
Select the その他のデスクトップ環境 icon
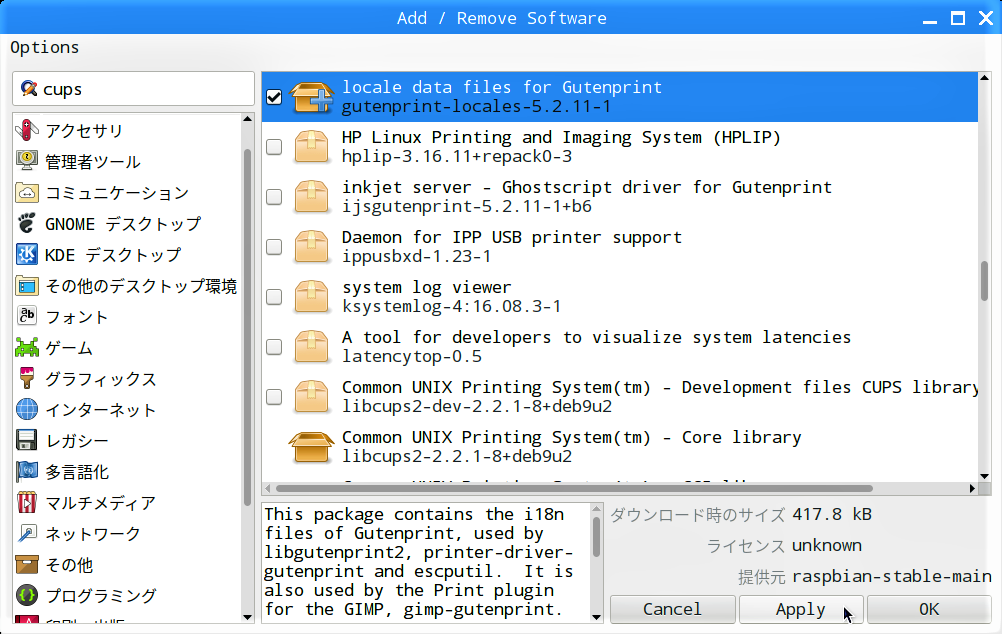pos(27,286)
